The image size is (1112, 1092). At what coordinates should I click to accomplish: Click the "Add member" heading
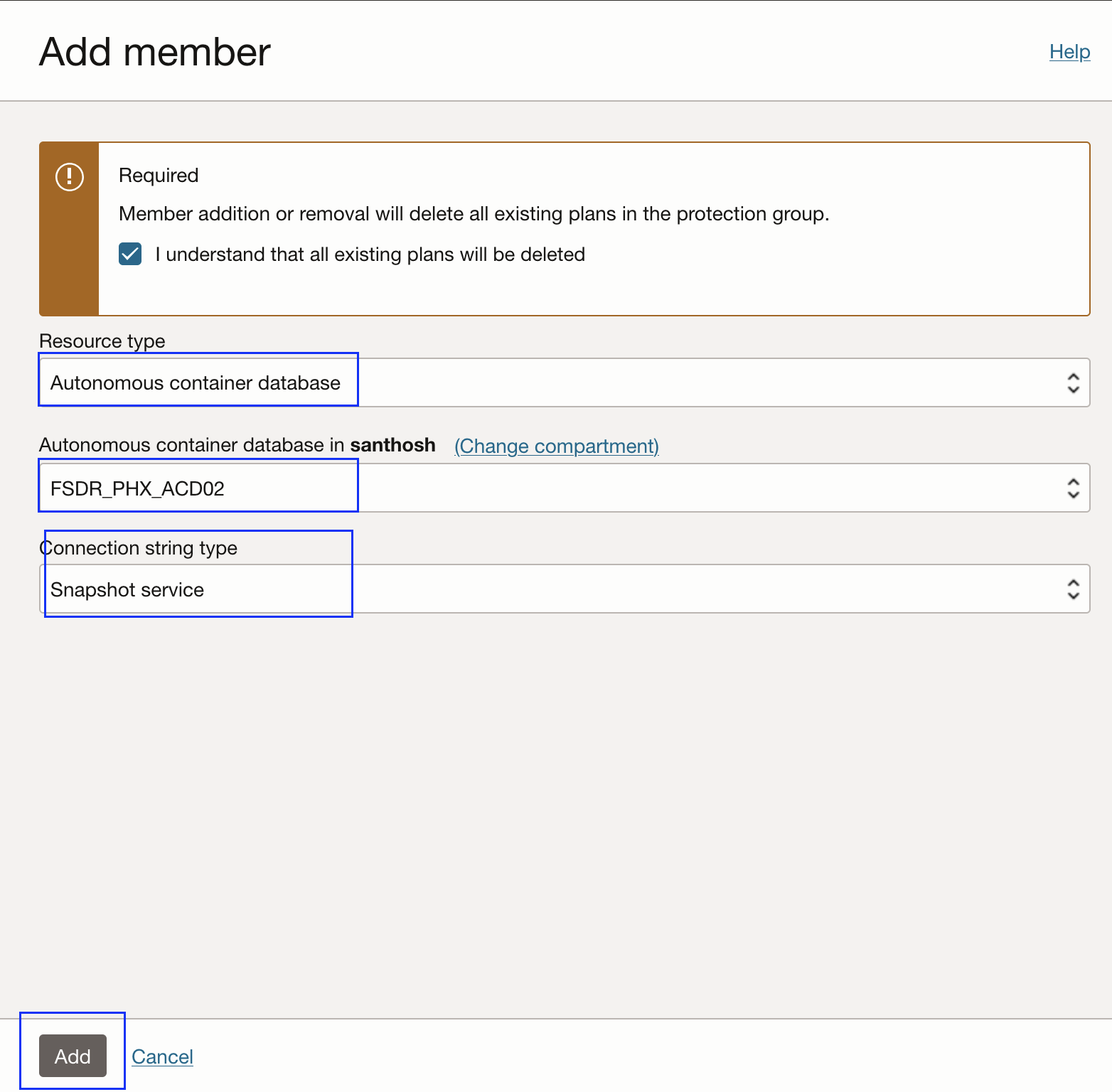(x=155, y=52)
